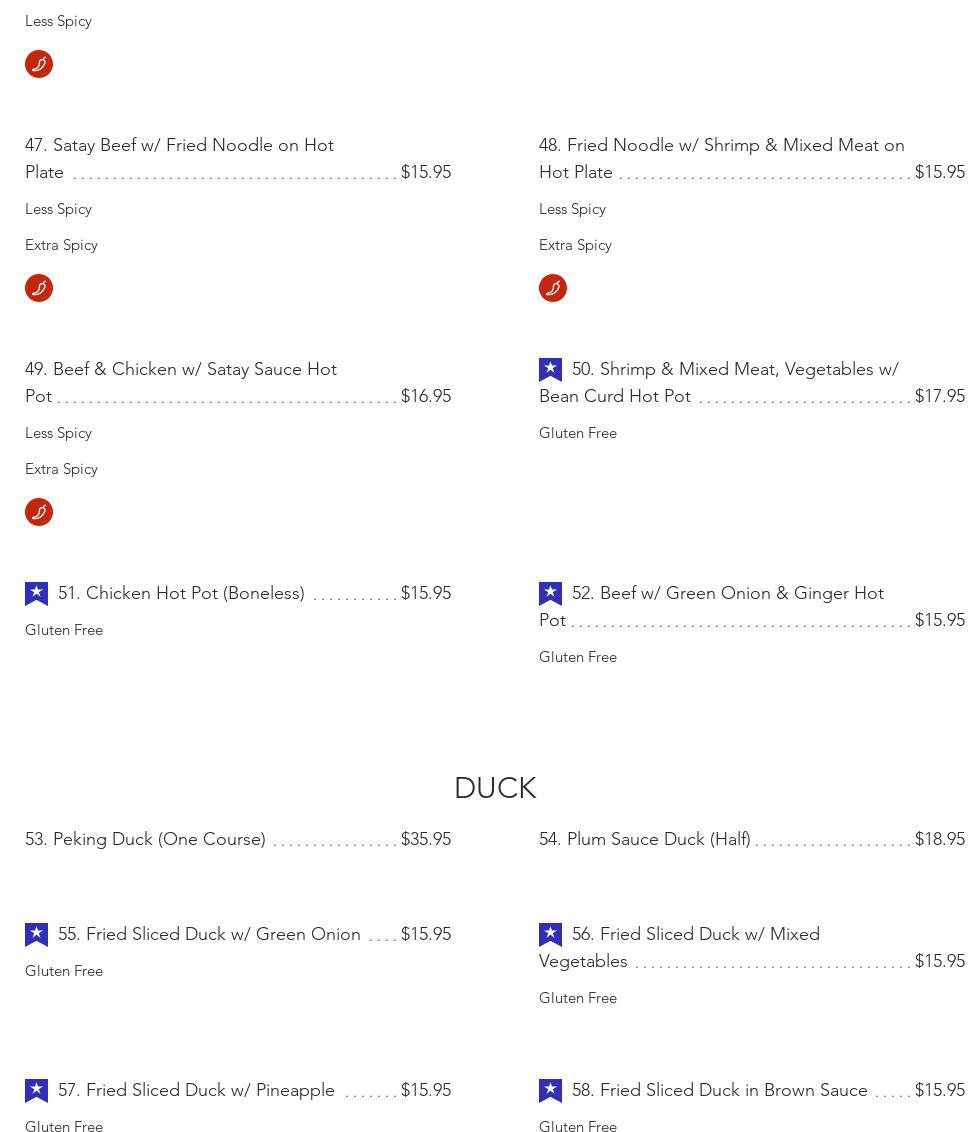Click the star badge beside item 52 Beef
974x1132 pixels.
550,594
